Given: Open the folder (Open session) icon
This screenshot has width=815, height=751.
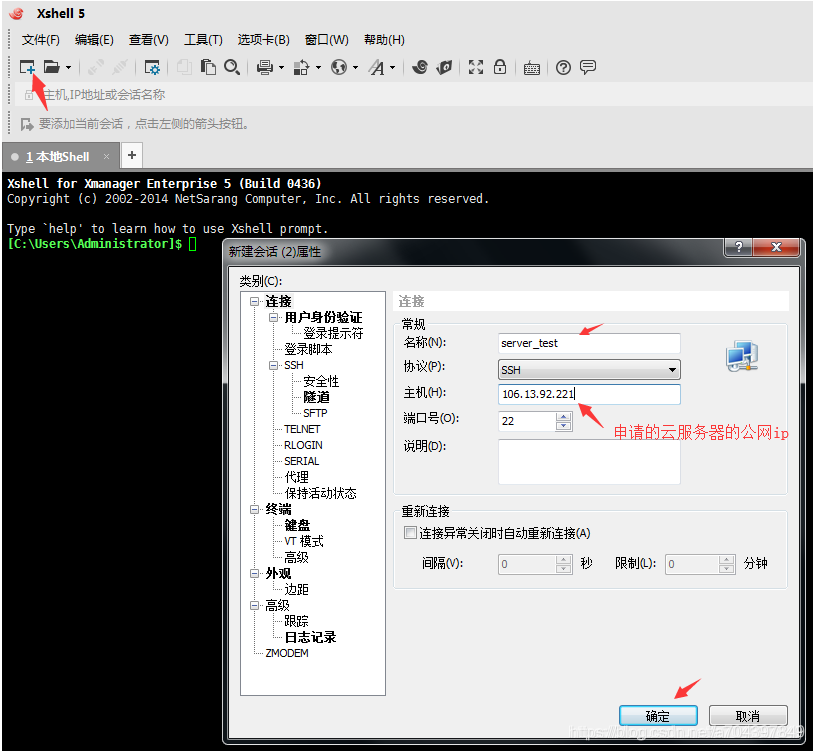Looking at the screenshot, I should click(51, 67).
